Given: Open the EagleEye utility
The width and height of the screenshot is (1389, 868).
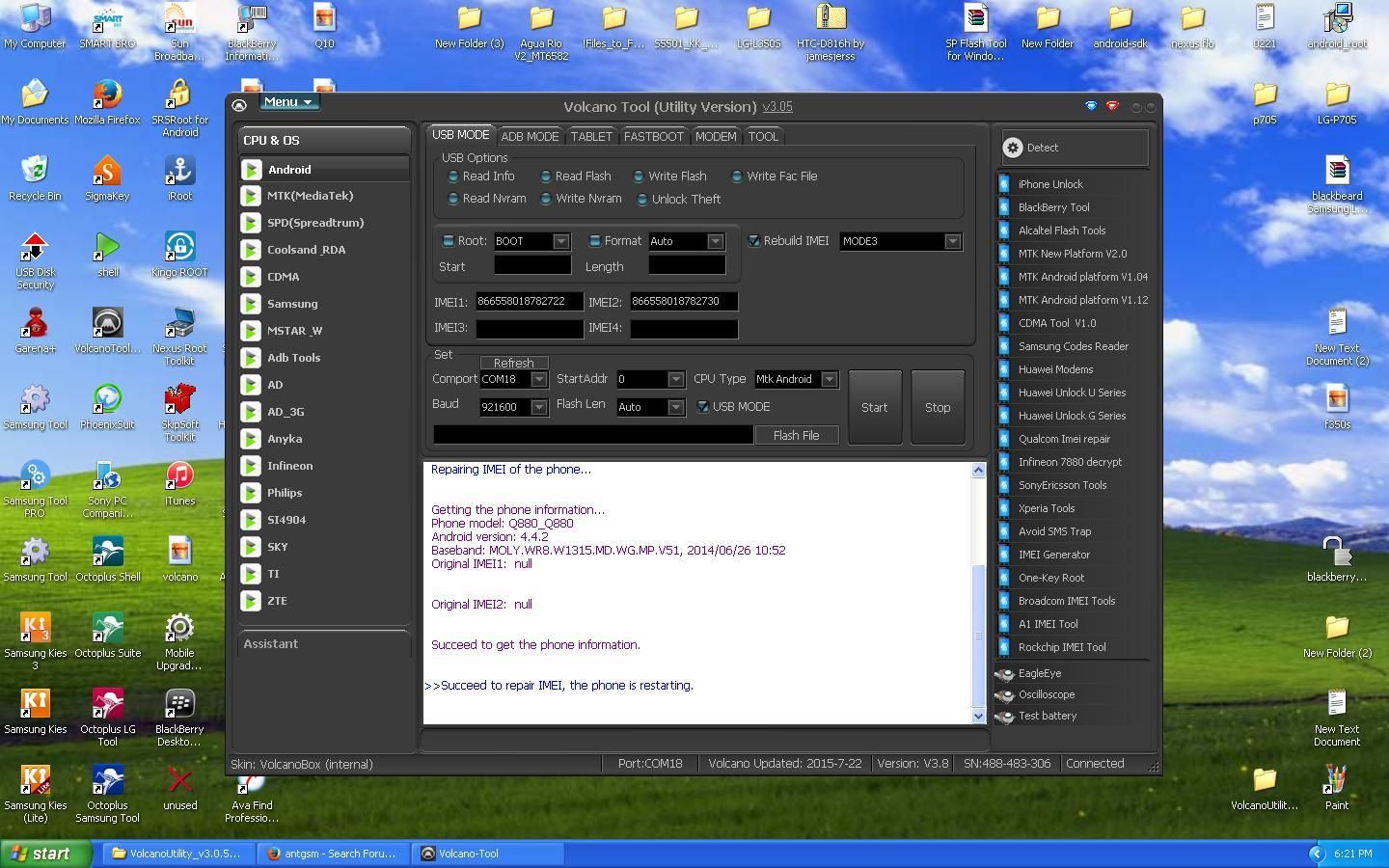Looking at the screenshot, I should click(1039, 673).
